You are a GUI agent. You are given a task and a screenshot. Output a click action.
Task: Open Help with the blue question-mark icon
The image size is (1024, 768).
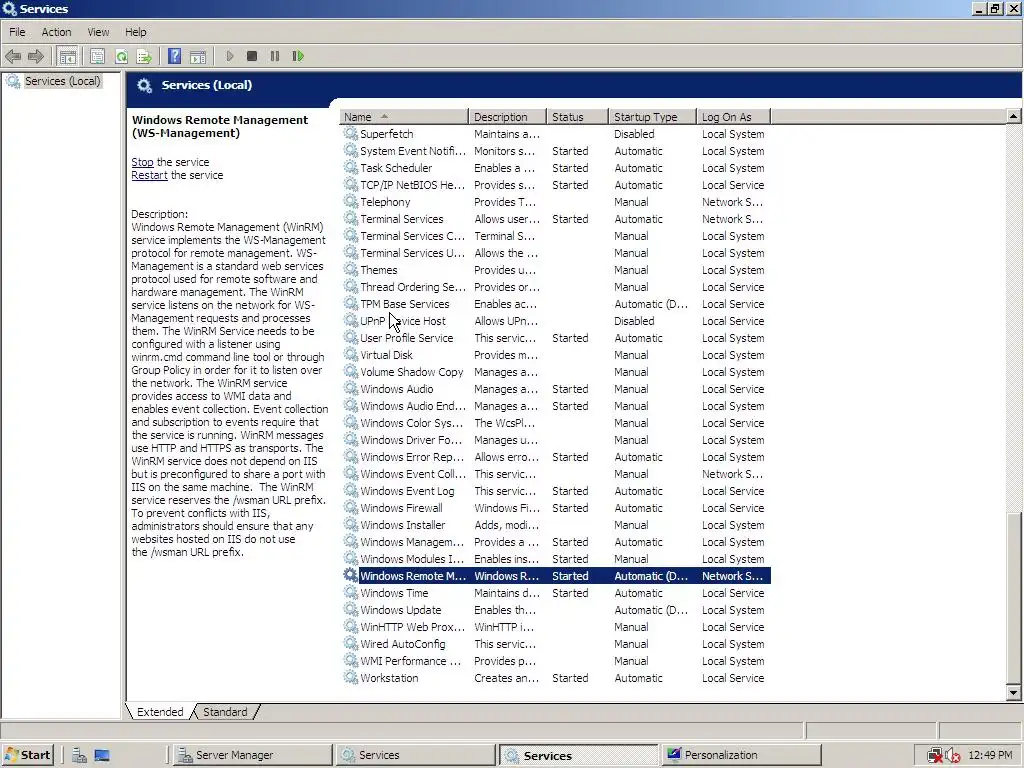pyautogui.click(x=174, y=57)
